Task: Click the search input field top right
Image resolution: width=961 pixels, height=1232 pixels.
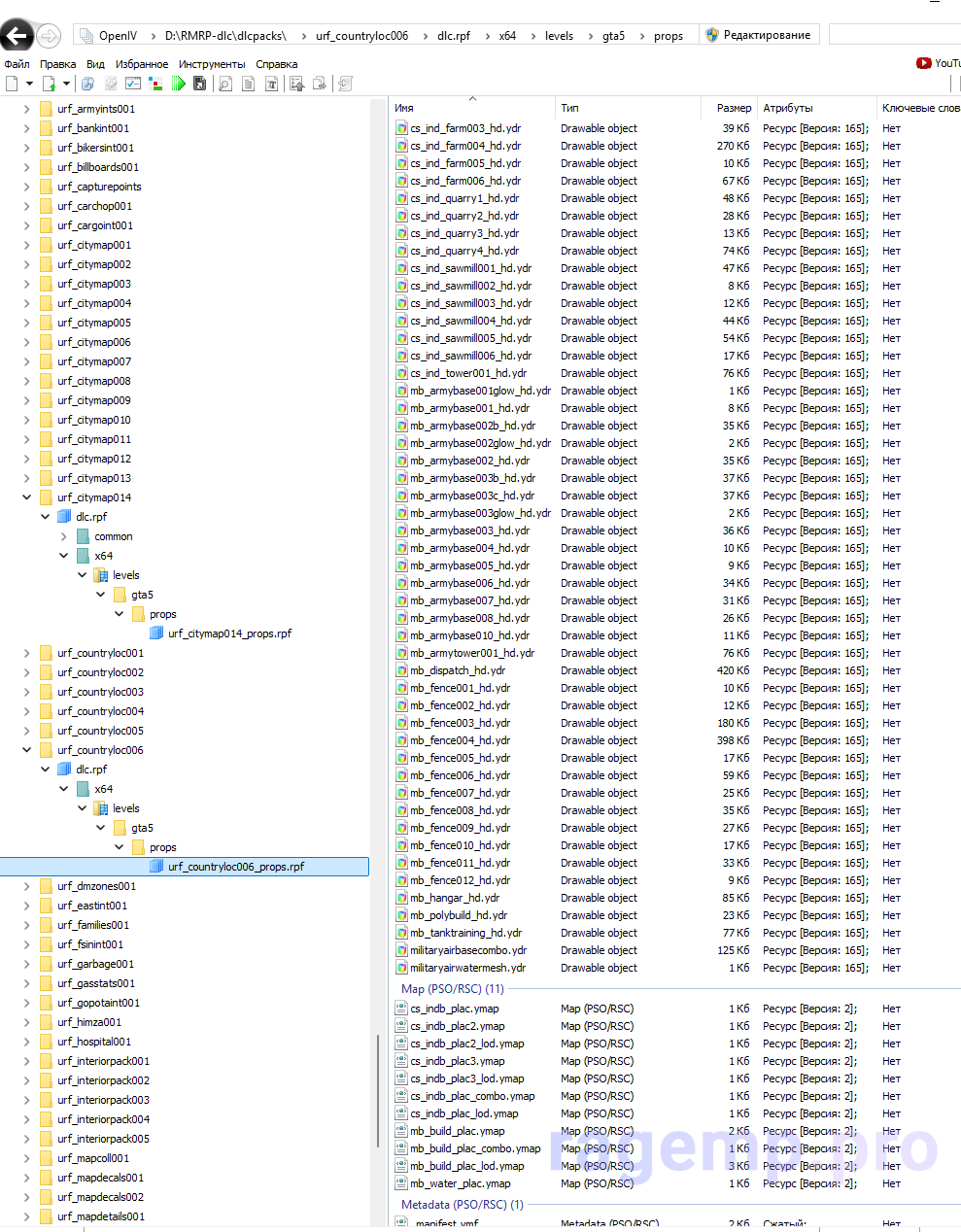Action: pyautogui.click(x=894, y=35)
